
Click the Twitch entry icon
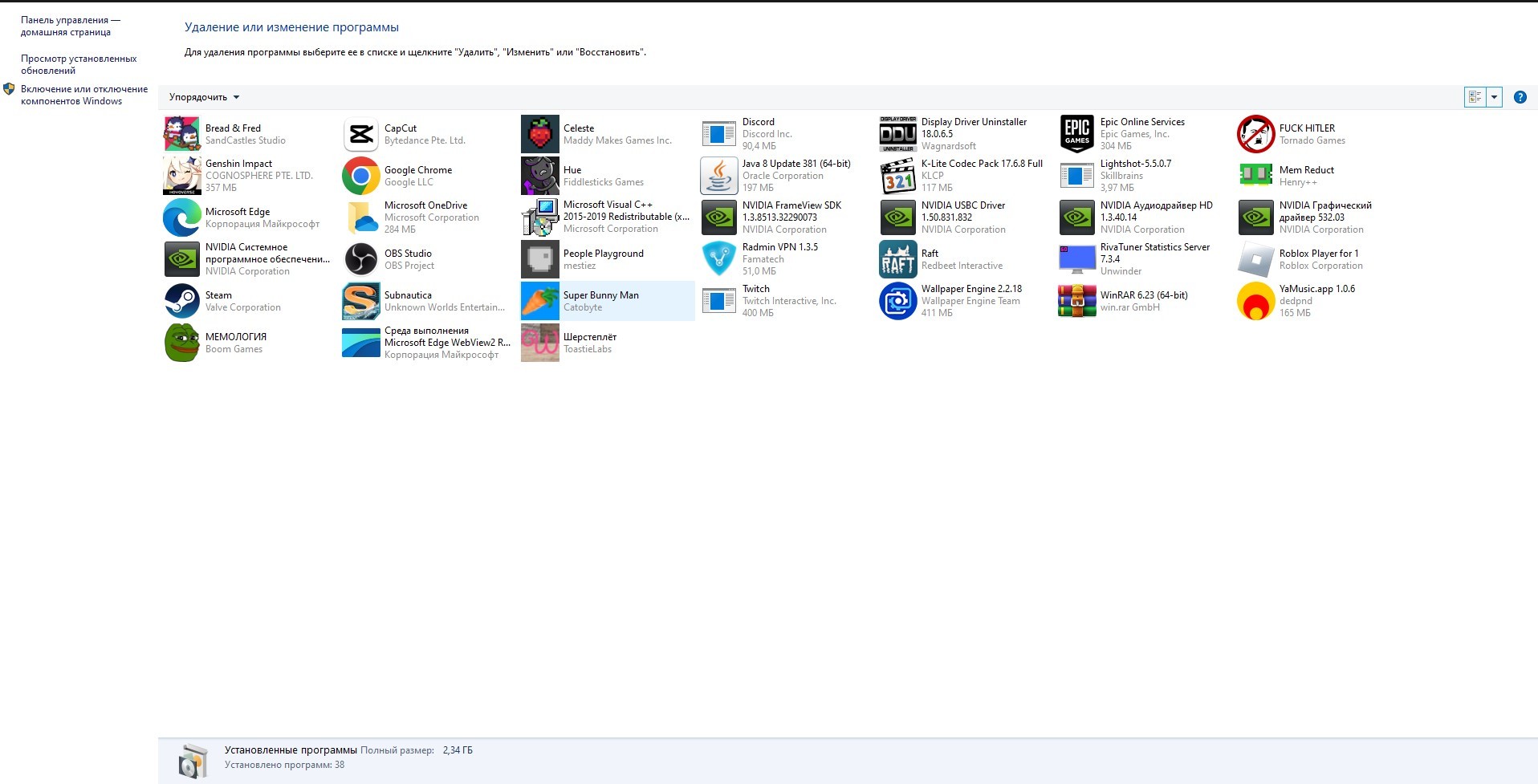click(719, 301)
